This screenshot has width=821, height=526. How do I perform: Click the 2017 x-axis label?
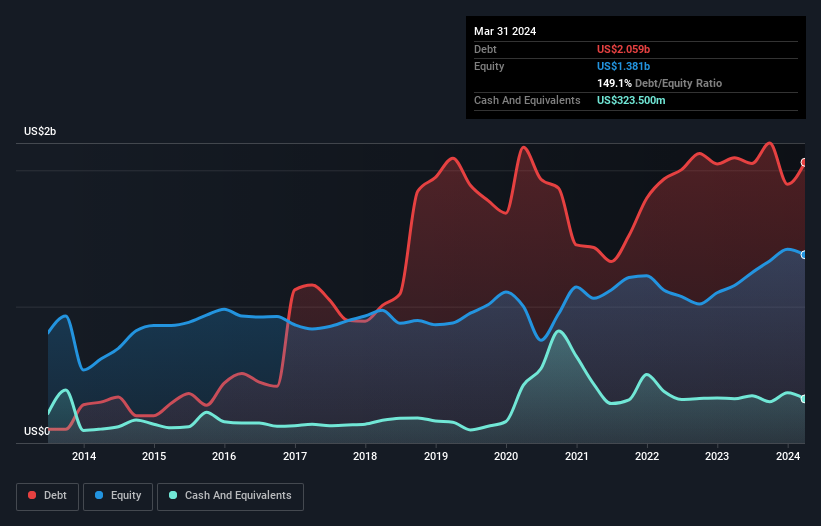pos(295,456)
